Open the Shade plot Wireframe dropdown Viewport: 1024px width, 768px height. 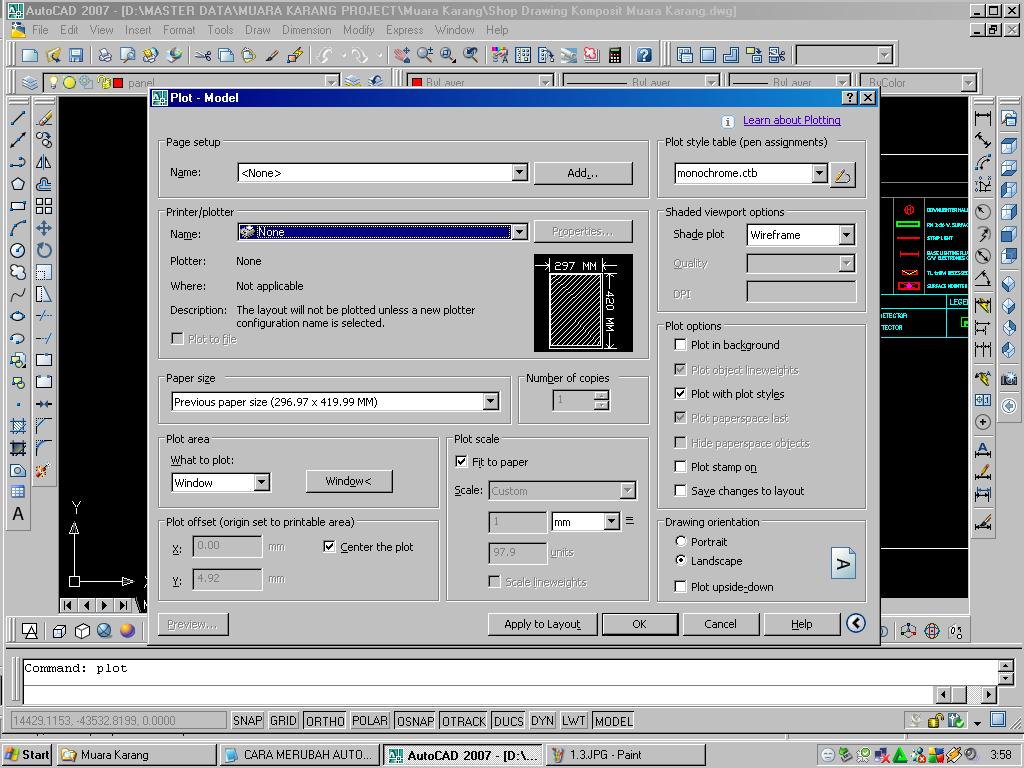click(846, 234)
